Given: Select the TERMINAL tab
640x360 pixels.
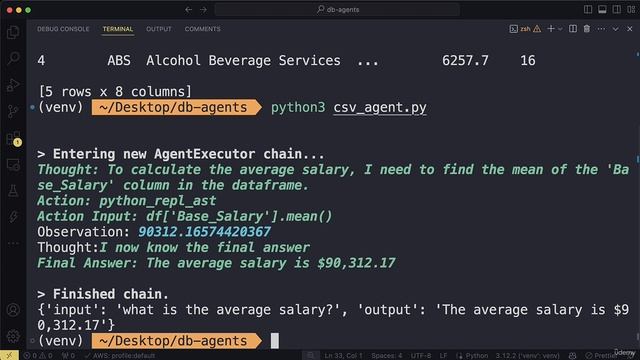Looking at the screenshot, I should (x=118, y=29).
